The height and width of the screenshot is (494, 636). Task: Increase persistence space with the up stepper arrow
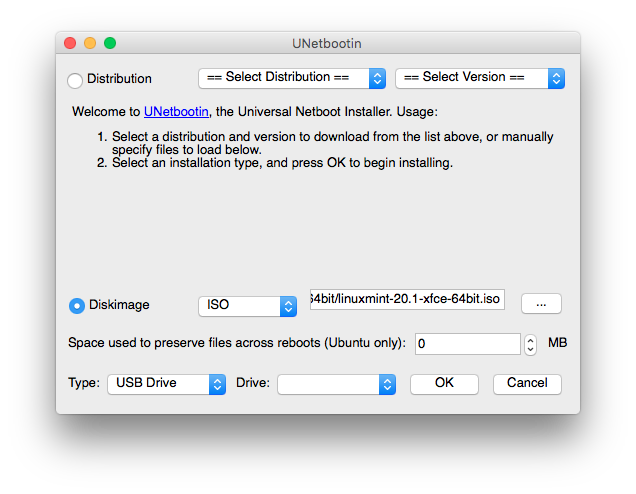tap(530, 340)
